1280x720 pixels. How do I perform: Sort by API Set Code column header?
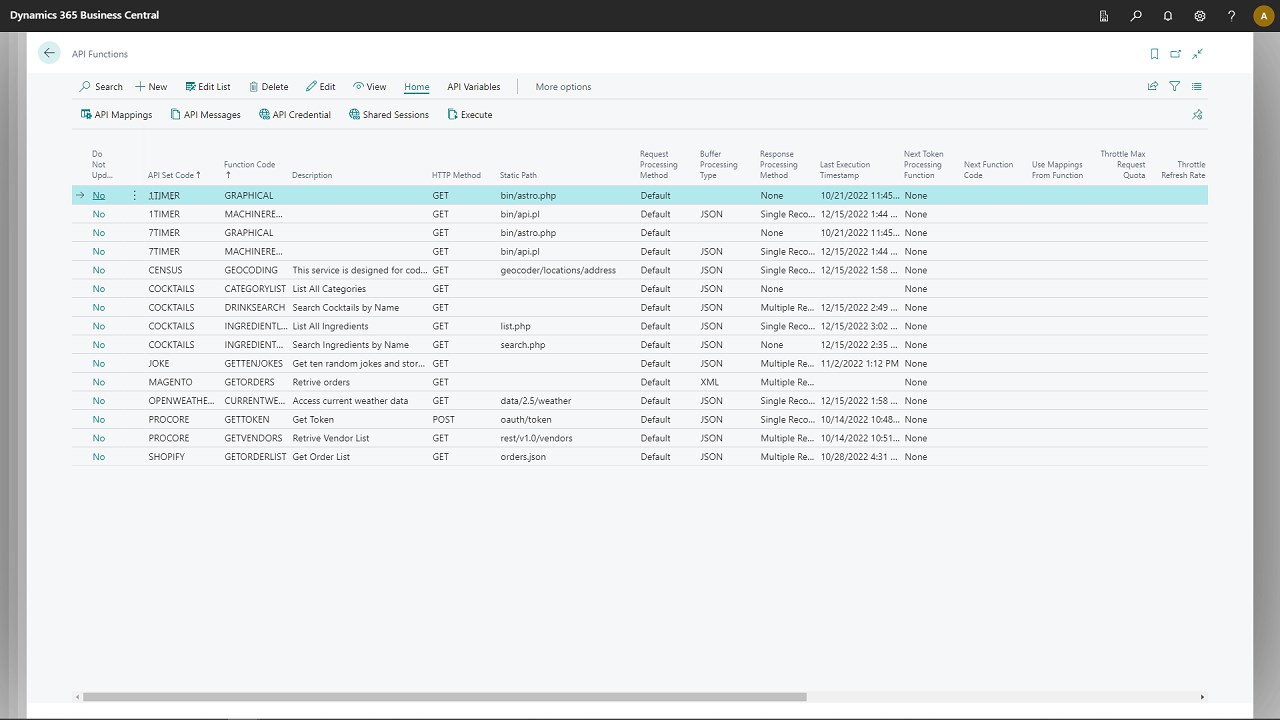[x=174, y=175]
